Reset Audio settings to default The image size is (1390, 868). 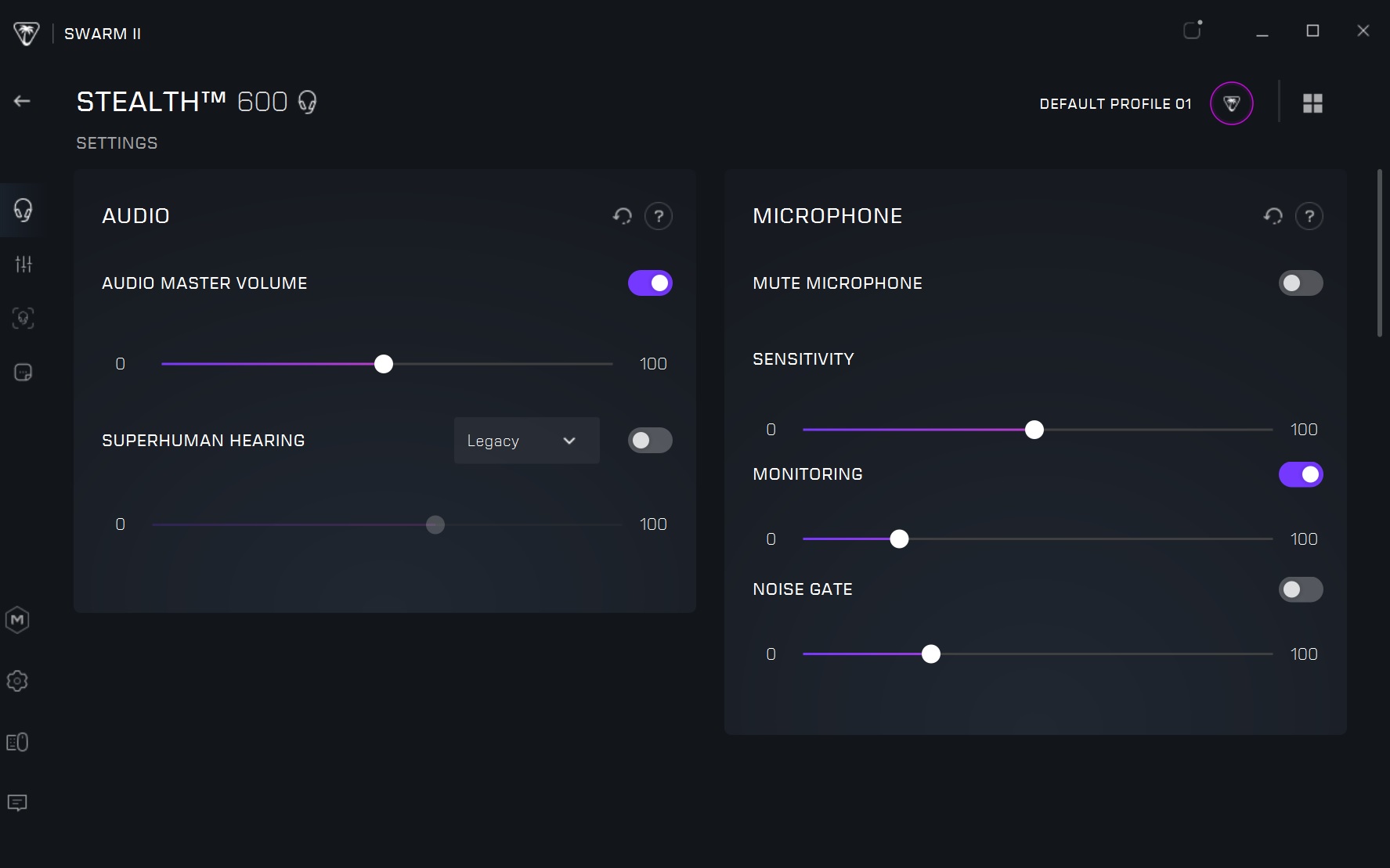pos(622,216)
